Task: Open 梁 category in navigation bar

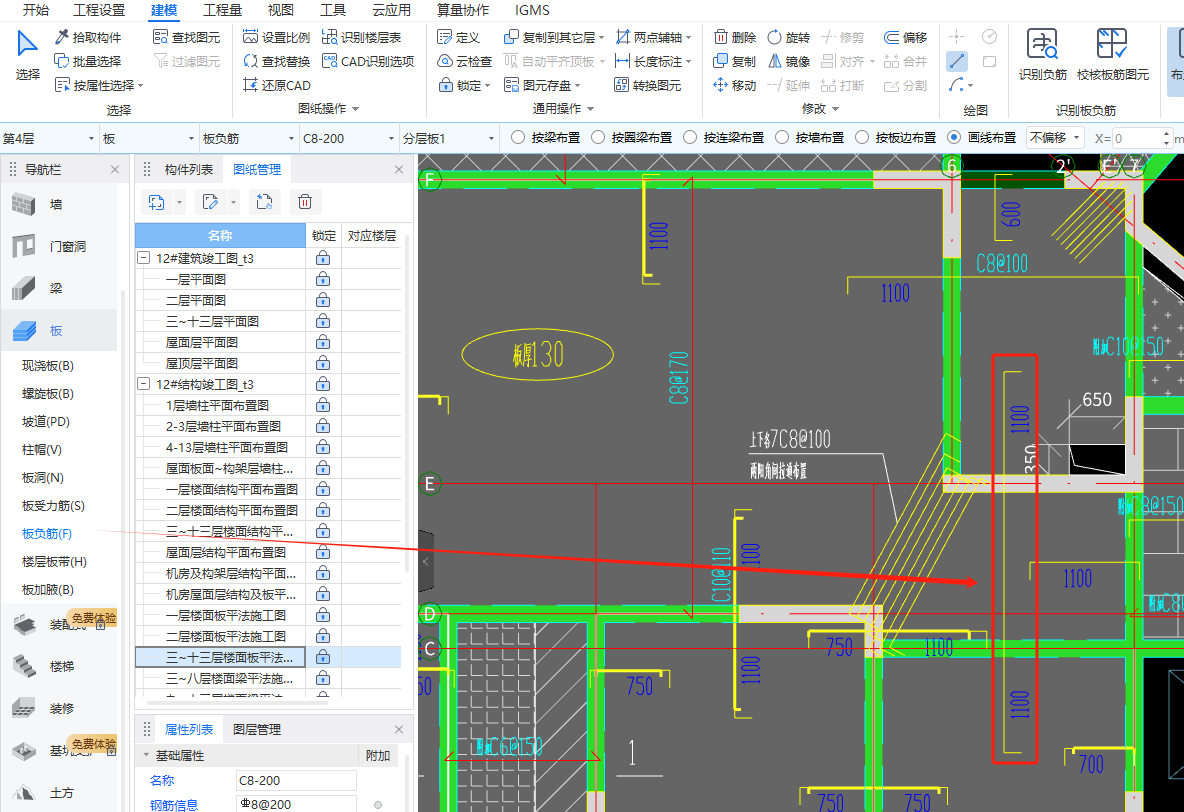Action: pos(56,288)
